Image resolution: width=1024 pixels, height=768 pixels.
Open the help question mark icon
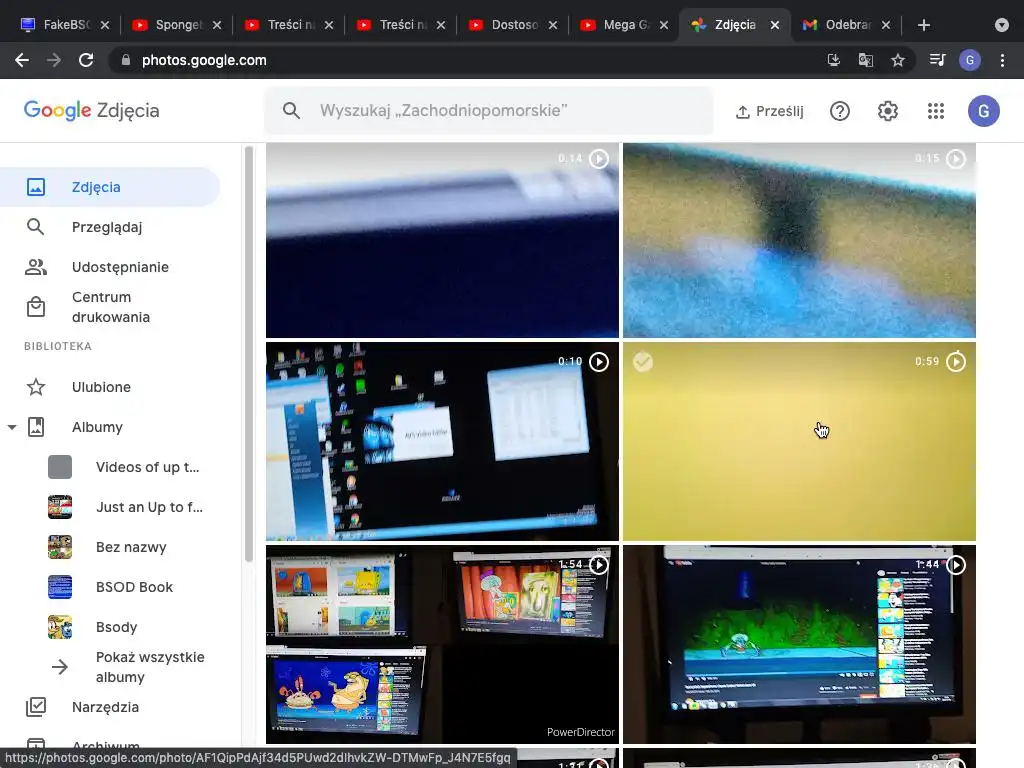click(840, 111)
